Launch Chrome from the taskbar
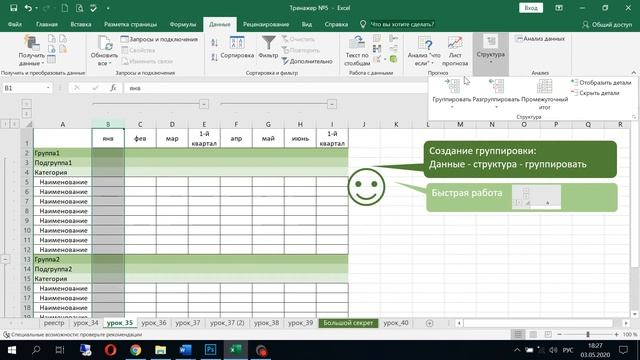Screen dimensions: 640x360 (136, 350)
